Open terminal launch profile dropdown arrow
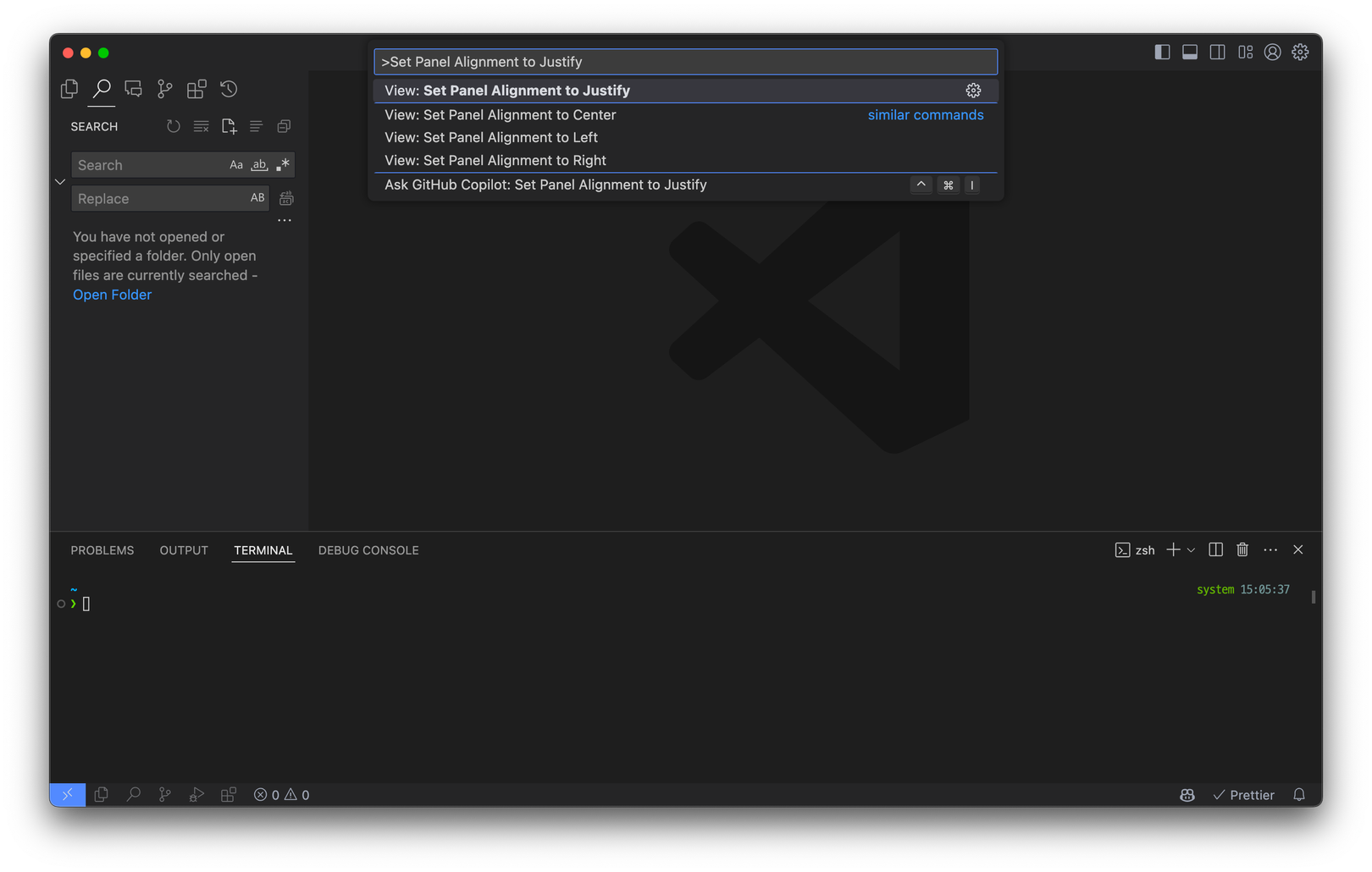Screen dimensions: 1372x872 1192,550
